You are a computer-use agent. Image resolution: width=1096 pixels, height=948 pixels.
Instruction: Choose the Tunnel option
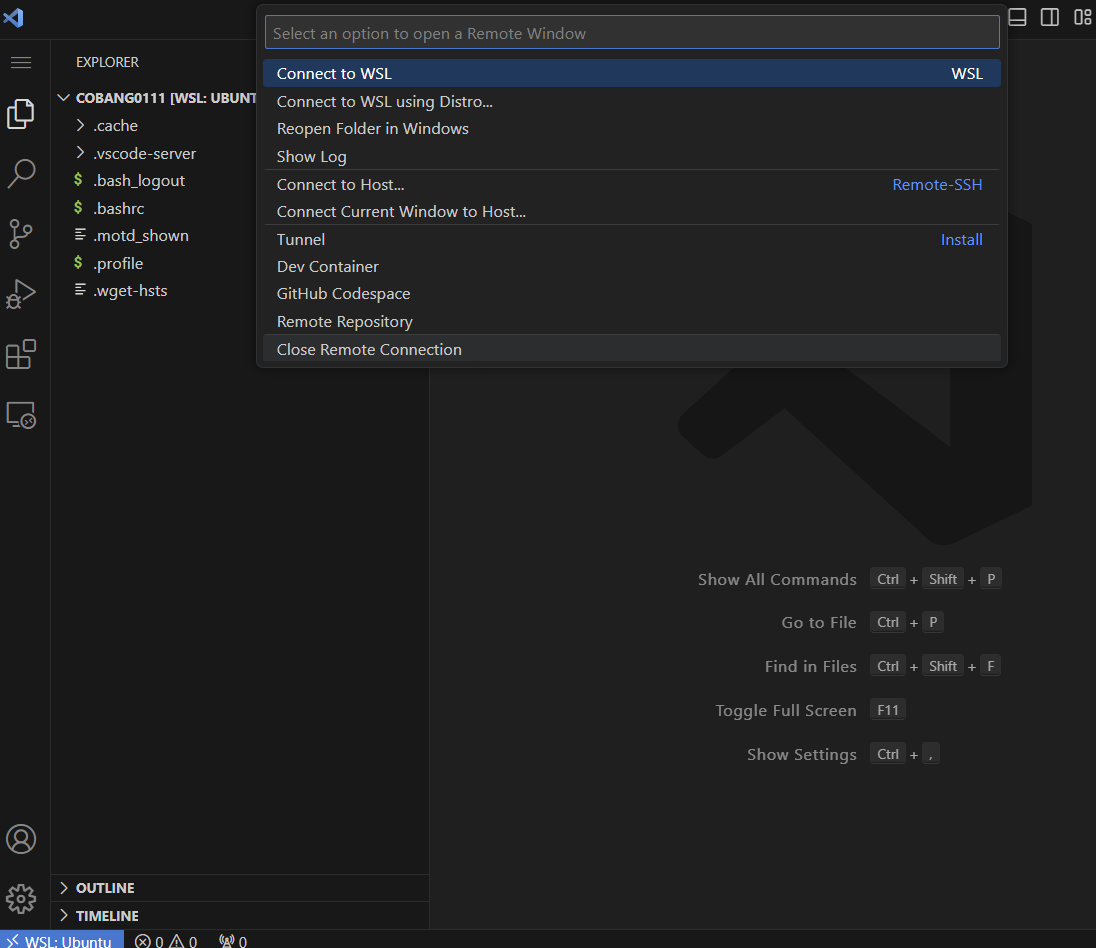pos(632,239)
